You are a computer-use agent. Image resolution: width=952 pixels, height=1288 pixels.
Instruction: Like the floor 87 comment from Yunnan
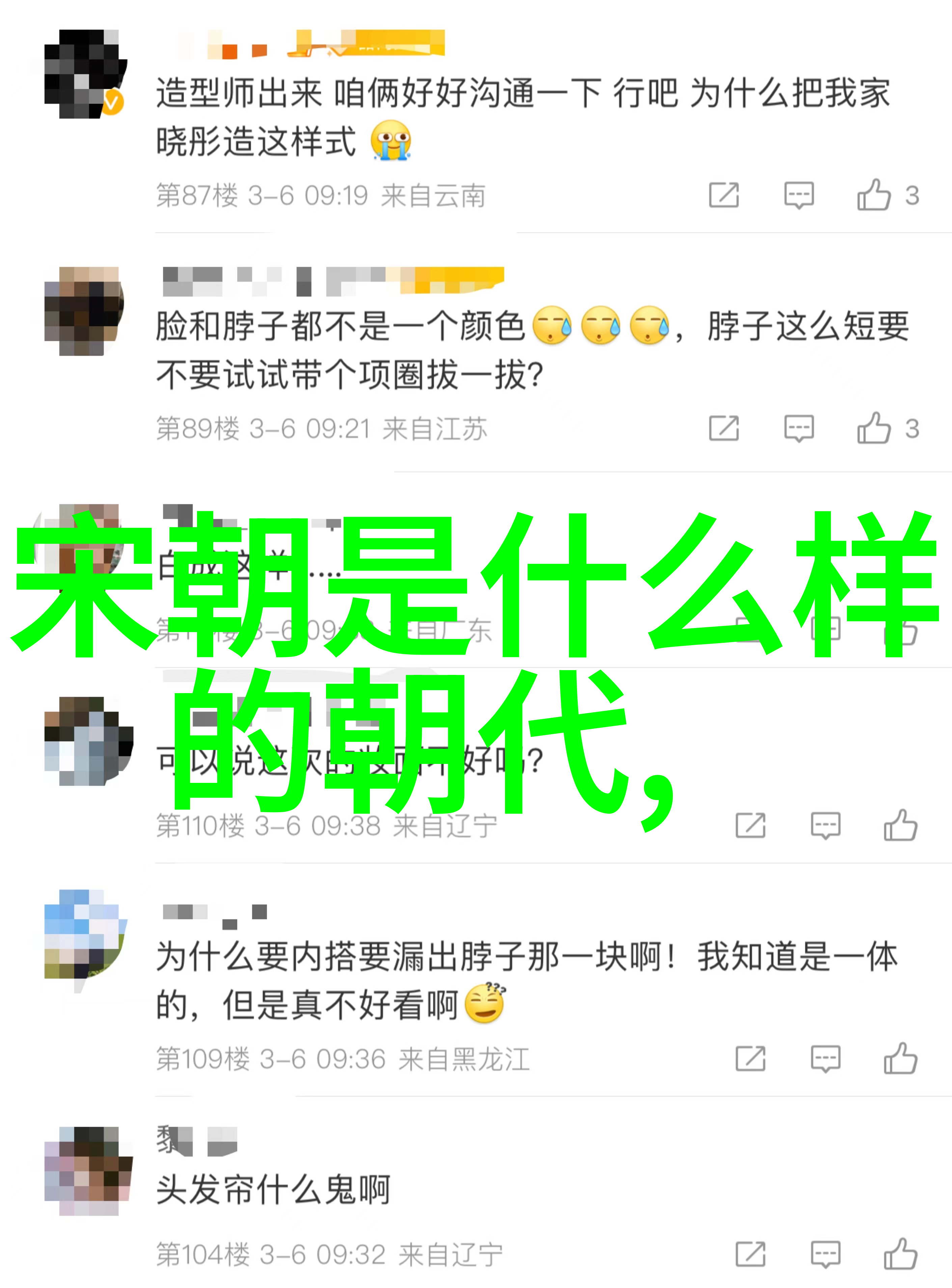[x=874, y=195]
